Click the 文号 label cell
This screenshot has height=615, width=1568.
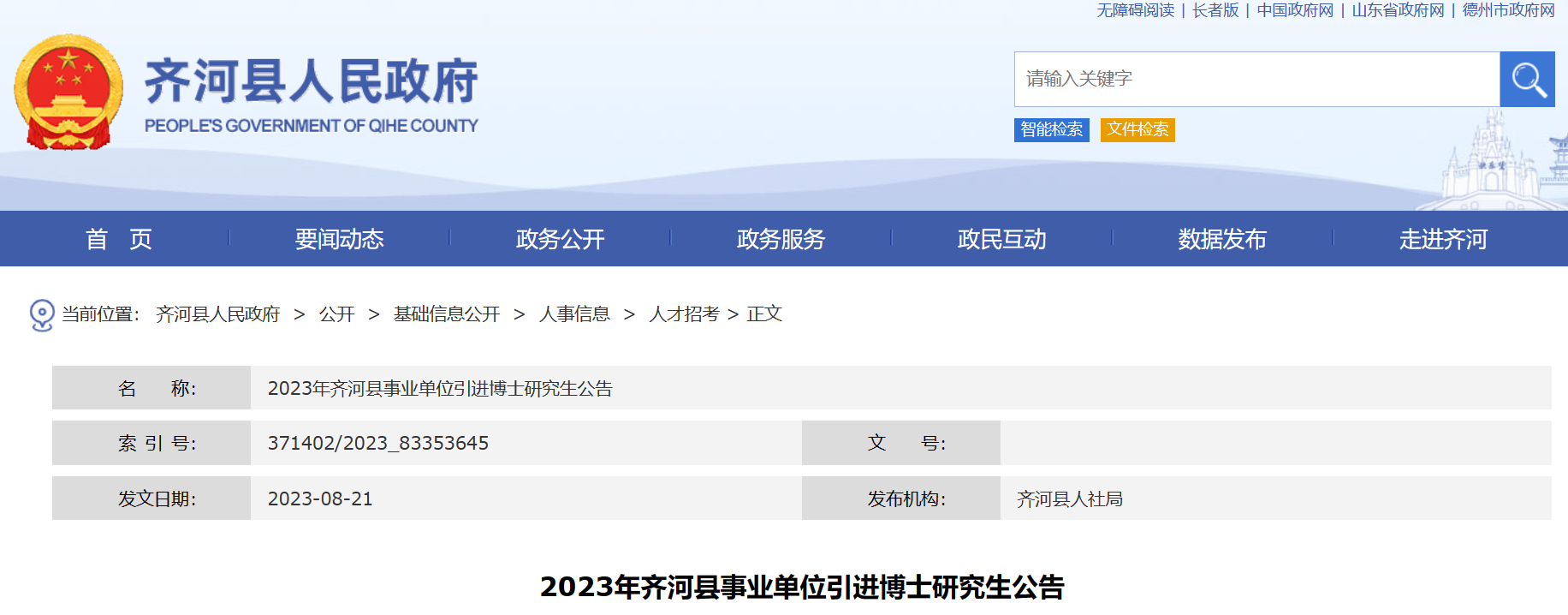point(901,443)
